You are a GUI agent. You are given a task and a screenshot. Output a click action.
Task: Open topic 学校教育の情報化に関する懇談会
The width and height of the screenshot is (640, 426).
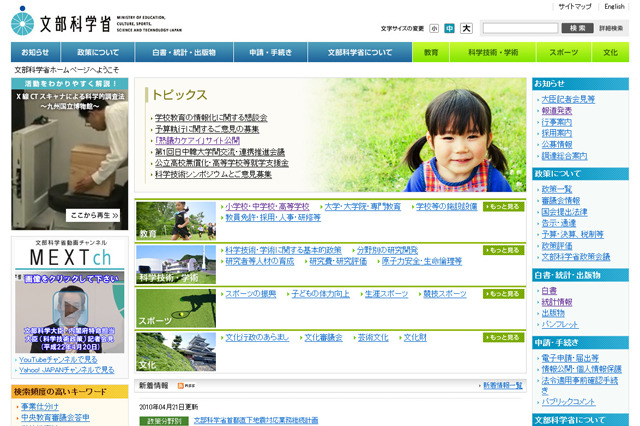coord(211,118)
